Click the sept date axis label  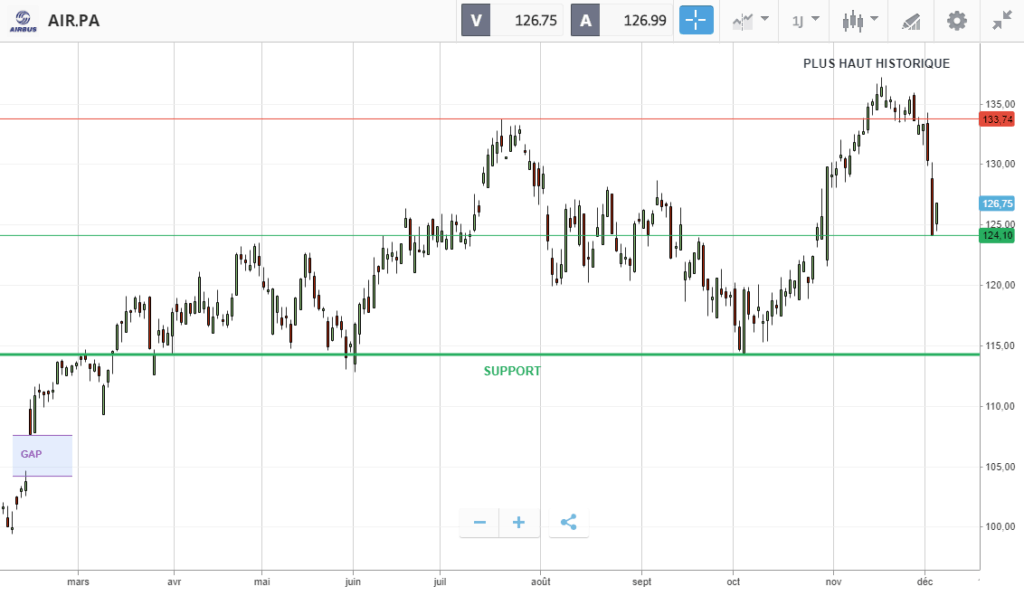pyautogui.click(x=641, y=582)
